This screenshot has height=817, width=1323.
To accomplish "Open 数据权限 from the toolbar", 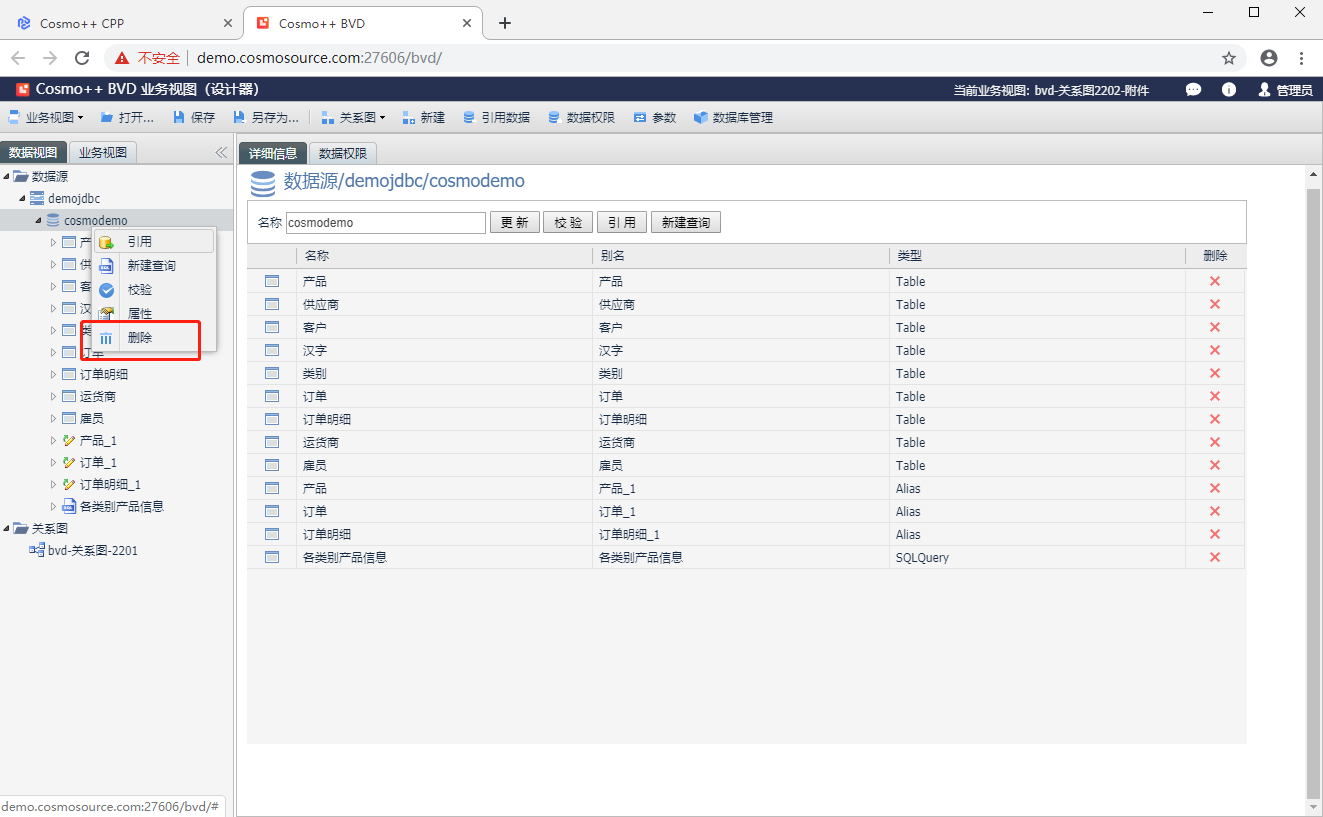I will click(x=581, y=117).
